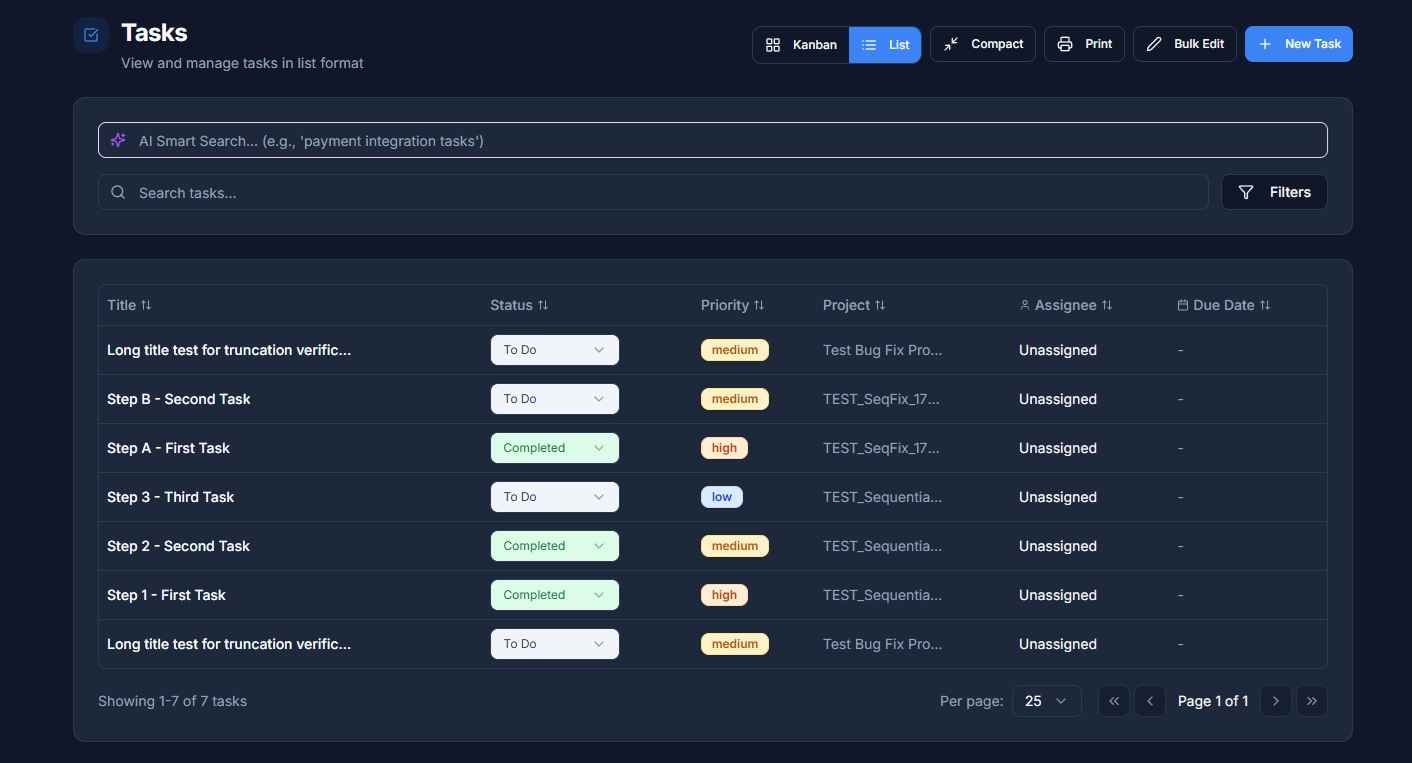Switch to List view
The width and height of the screenshot is (1412, 763).
point(885,45)
